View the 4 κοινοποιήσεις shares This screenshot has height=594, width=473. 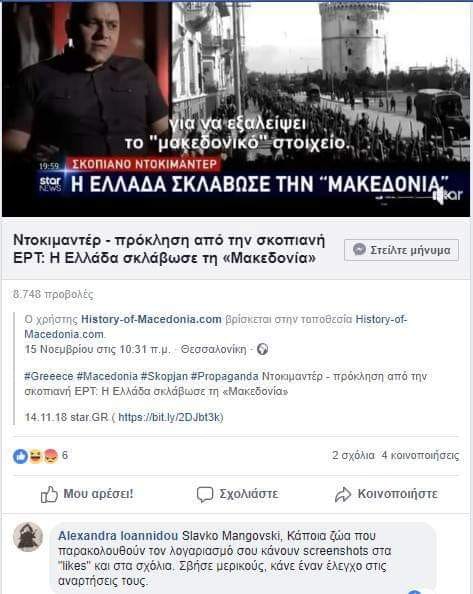pos(420,455)
